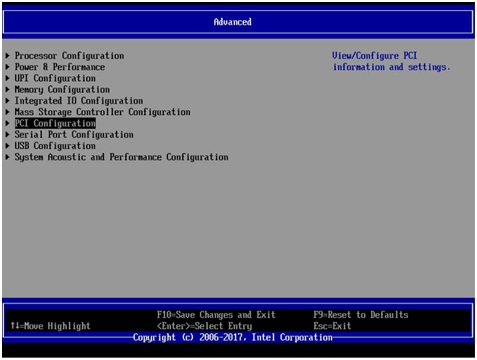Image resolution: width=477 pixels, height=360 pixels.
Task: Open Mass Storage Controller Configuration
Action: pos(102,112)
